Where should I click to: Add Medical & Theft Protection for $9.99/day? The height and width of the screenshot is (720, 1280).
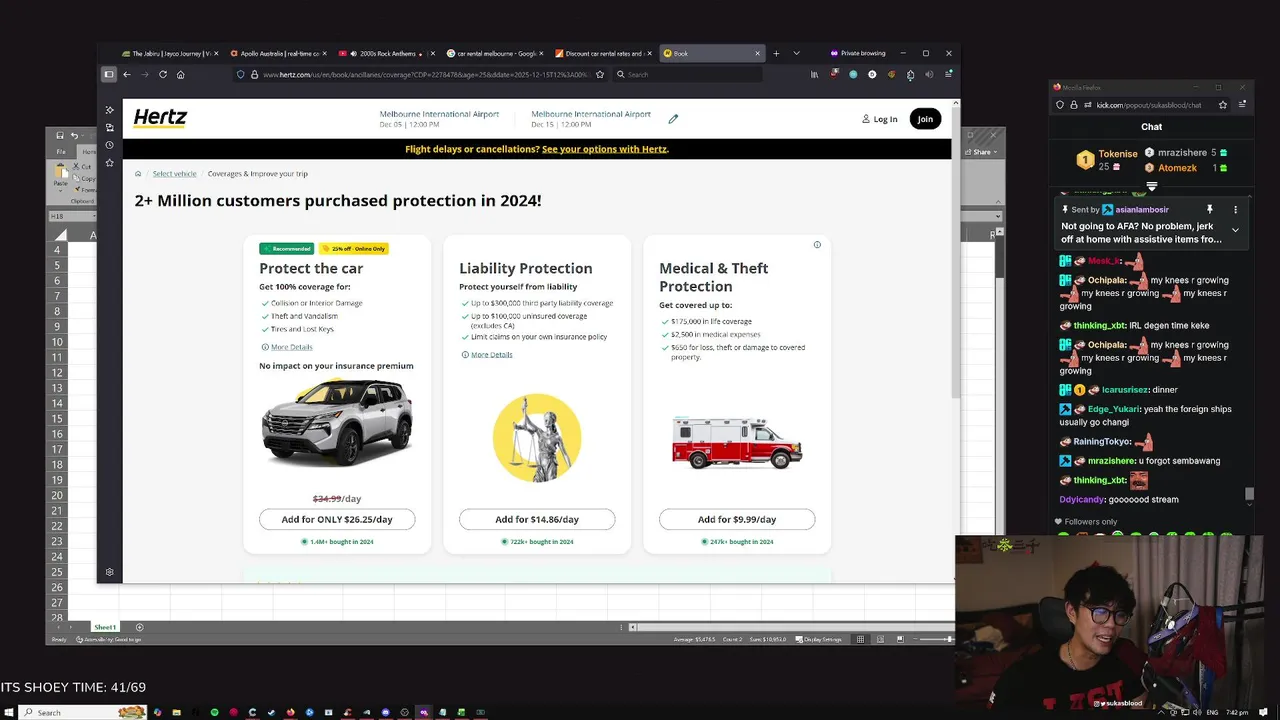coord(737,519)
